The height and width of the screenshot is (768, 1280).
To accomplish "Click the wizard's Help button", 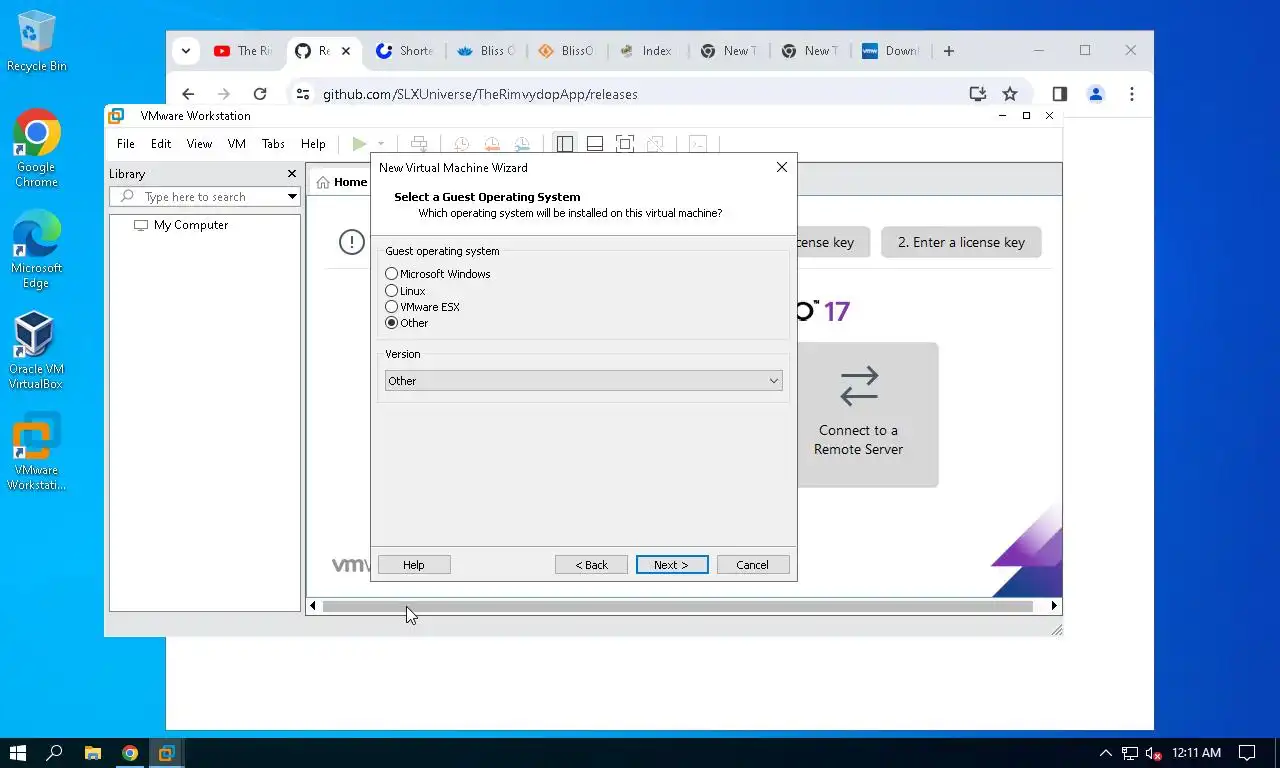I will [x=414, y=565].
